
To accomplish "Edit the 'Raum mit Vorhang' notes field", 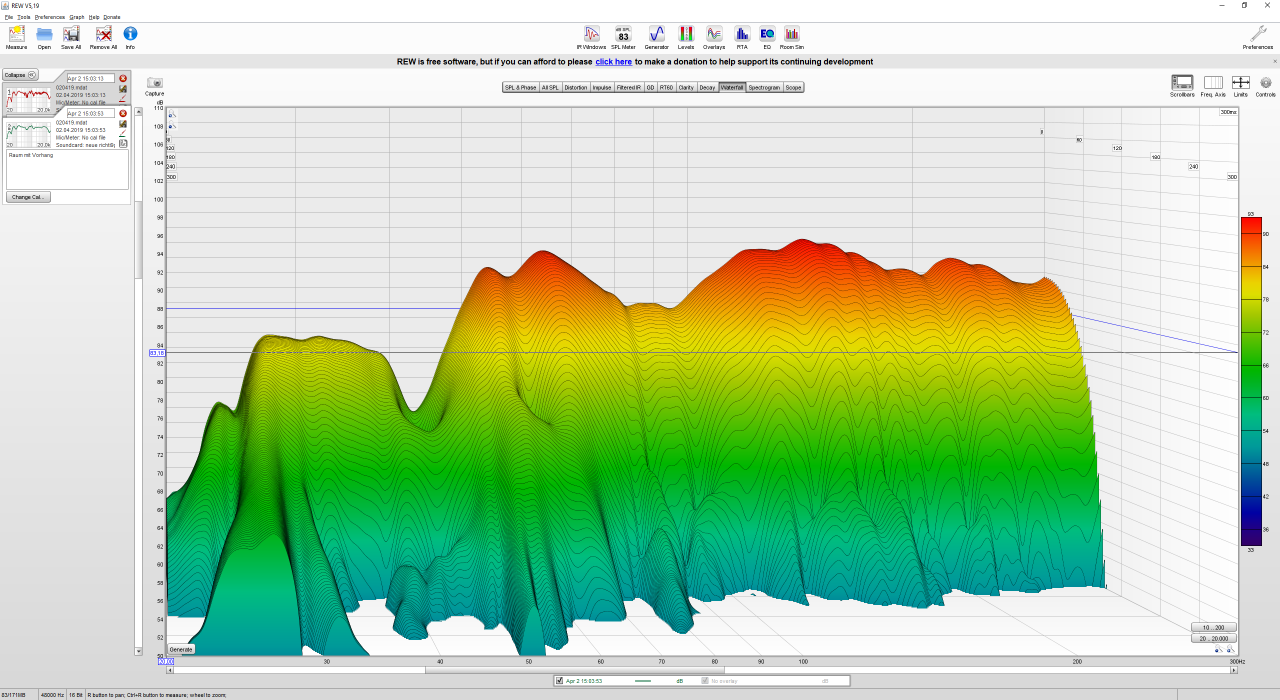I will pos(68,170).
